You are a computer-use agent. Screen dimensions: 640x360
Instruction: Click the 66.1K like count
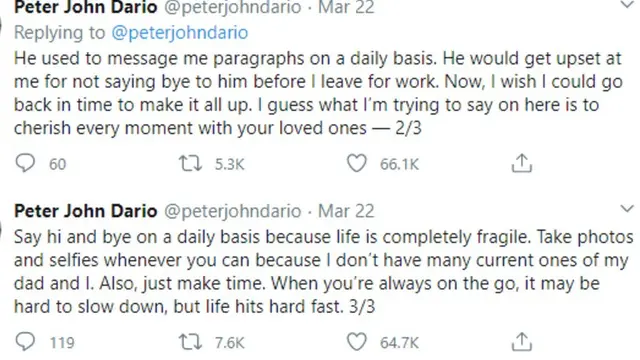pyautogui.click(x=399, y=164)
